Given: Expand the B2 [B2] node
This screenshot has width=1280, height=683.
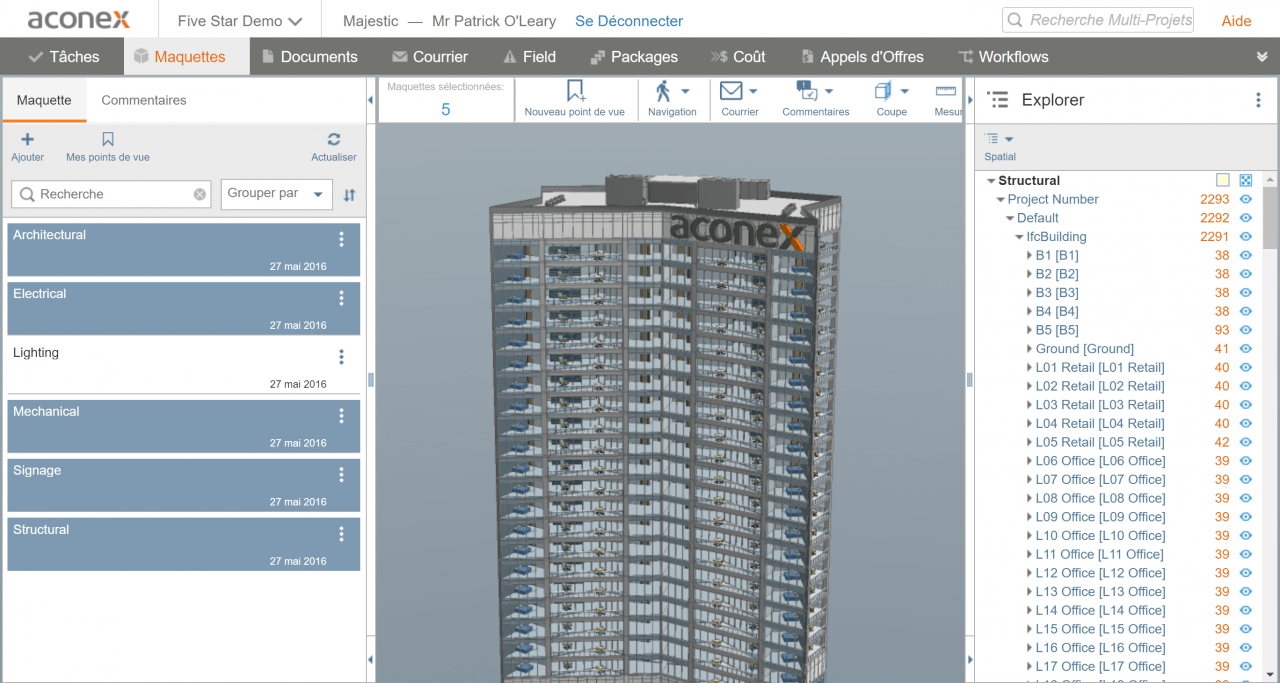Looking at the screenshot, I should point(1029,274).
